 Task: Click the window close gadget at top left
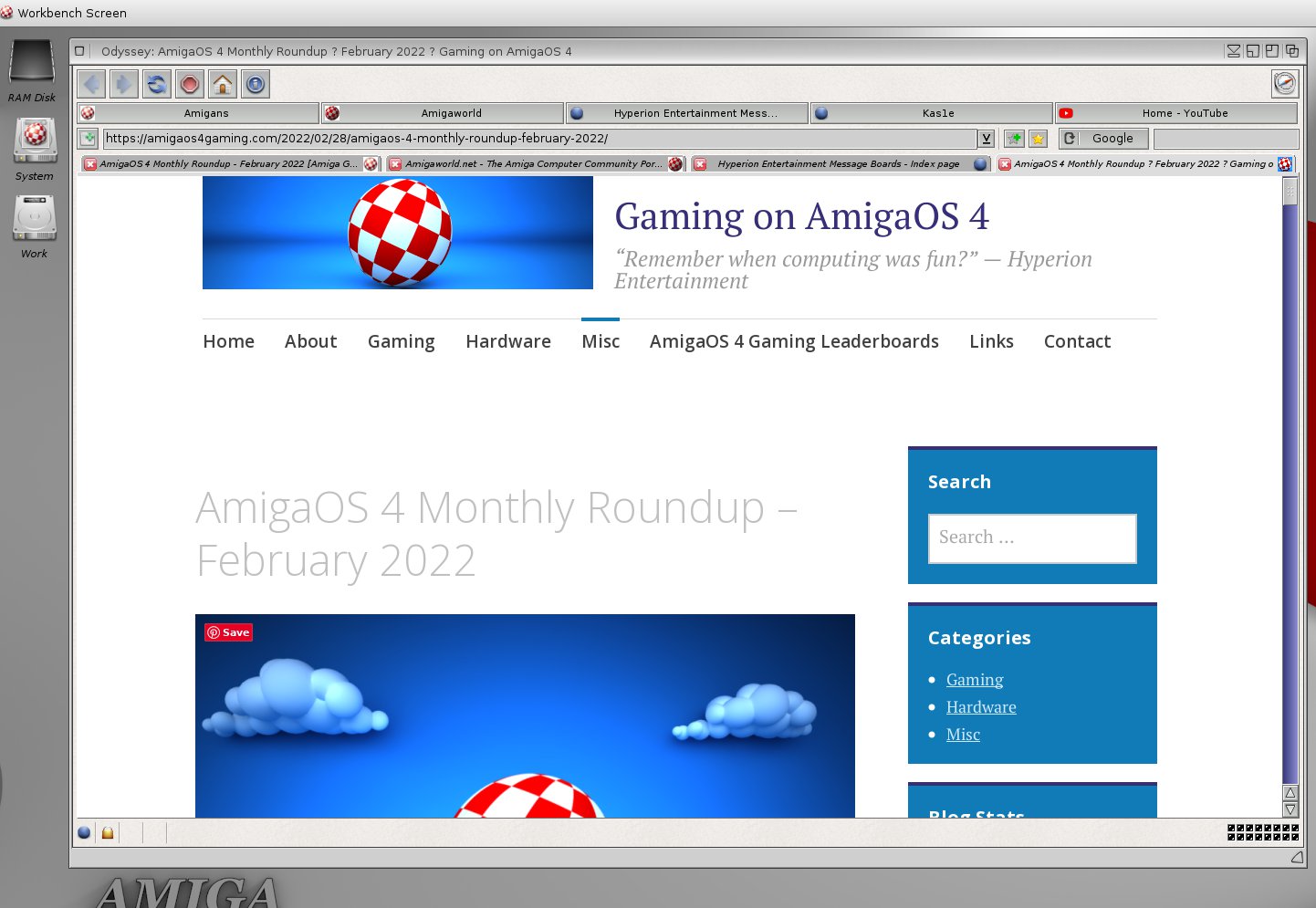[x=80, y=51]
